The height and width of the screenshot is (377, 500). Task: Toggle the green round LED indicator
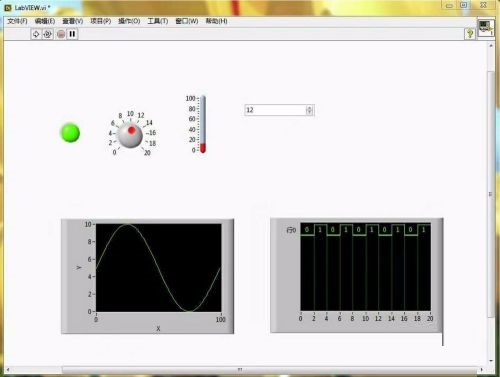(70, 133)
